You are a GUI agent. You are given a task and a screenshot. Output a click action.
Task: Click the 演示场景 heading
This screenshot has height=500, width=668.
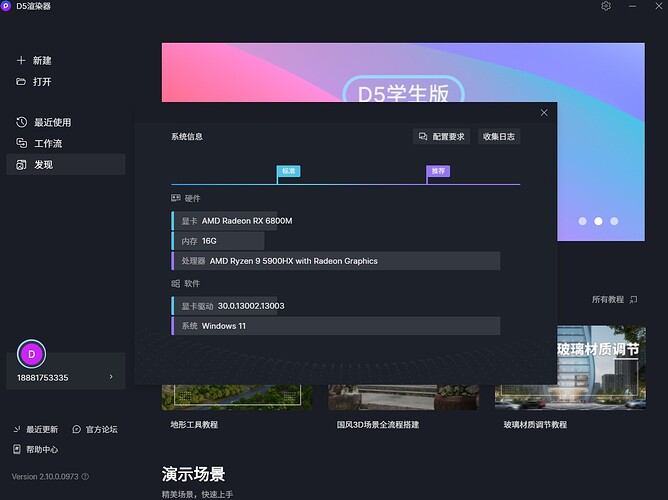(x=193, y=474)
